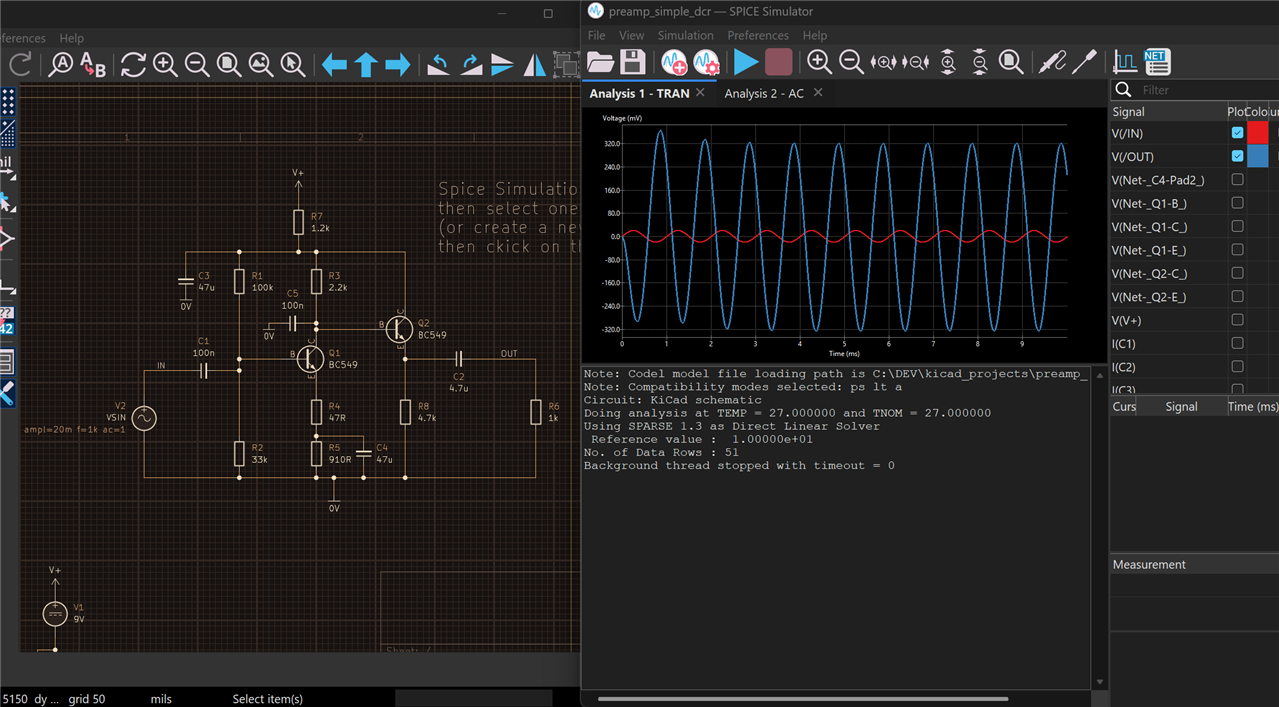
Task: Mirror selection vertically
Action: [x=502, y=66]
